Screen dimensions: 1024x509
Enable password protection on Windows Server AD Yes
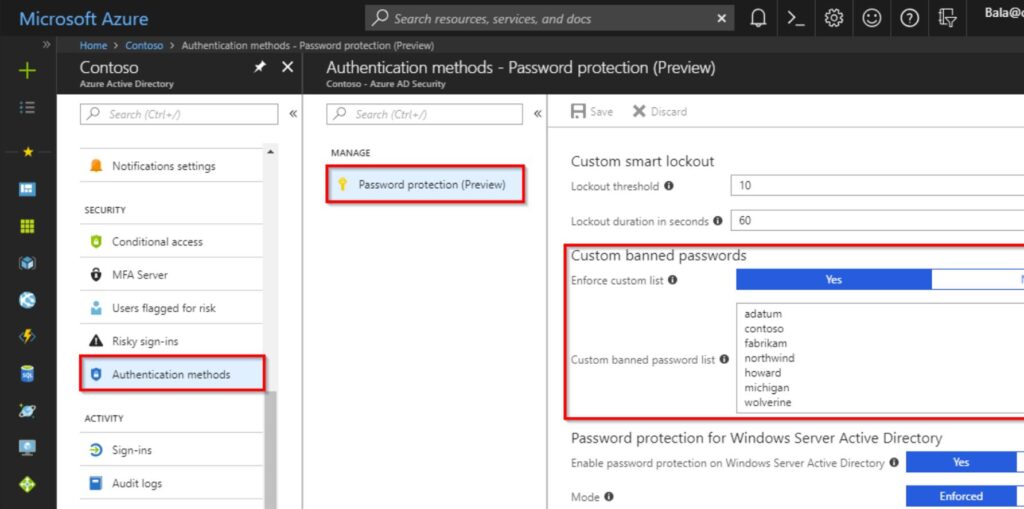961,462
